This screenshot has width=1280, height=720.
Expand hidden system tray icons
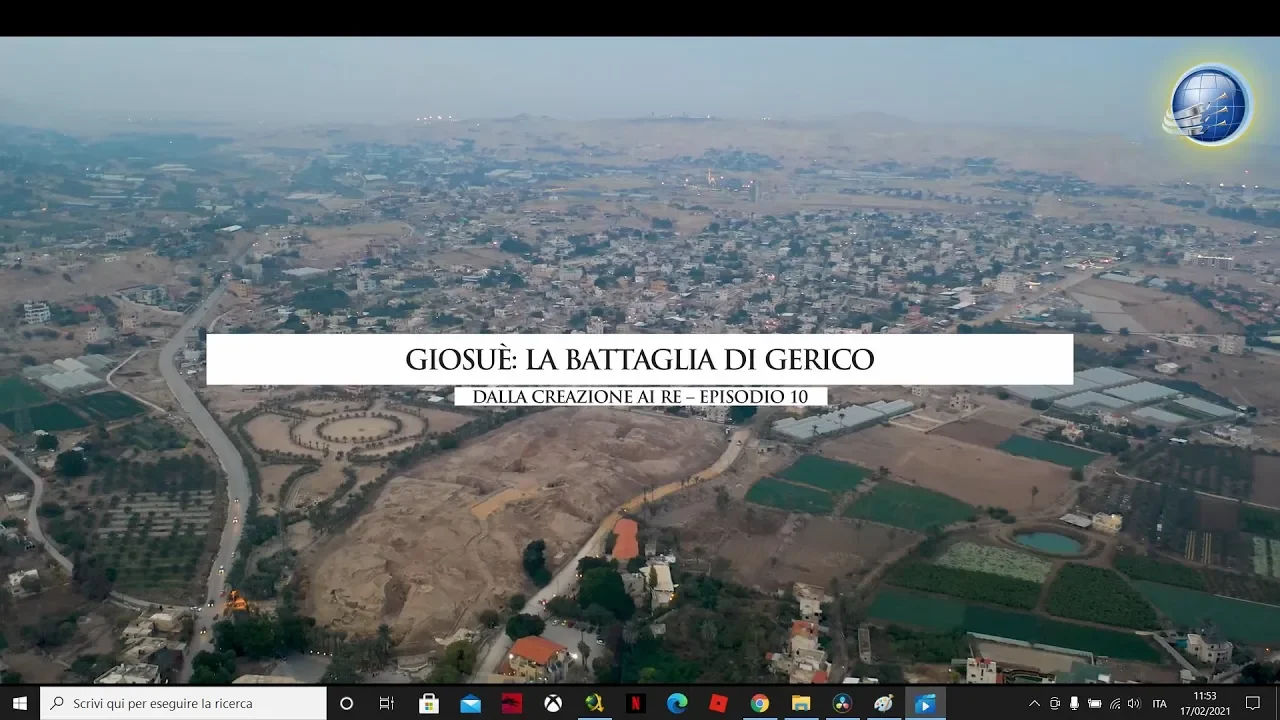click(1033, 703)
